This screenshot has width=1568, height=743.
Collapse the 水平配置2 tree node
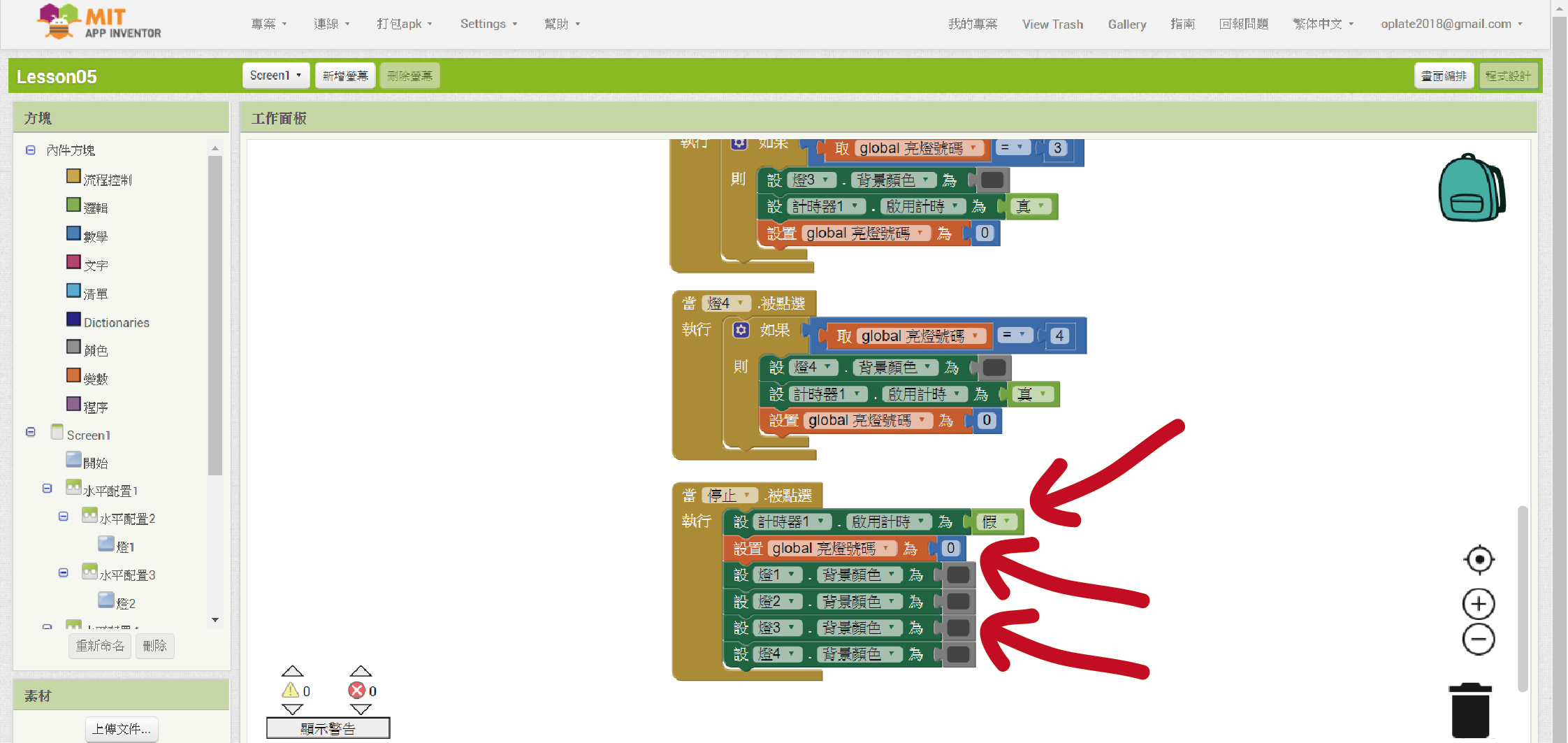tap(64, 517)
